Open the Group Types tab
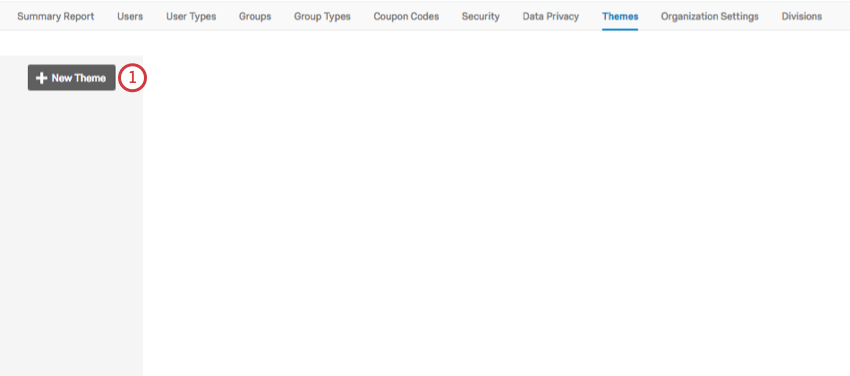850x376 pixels. (x=322, y=16)
